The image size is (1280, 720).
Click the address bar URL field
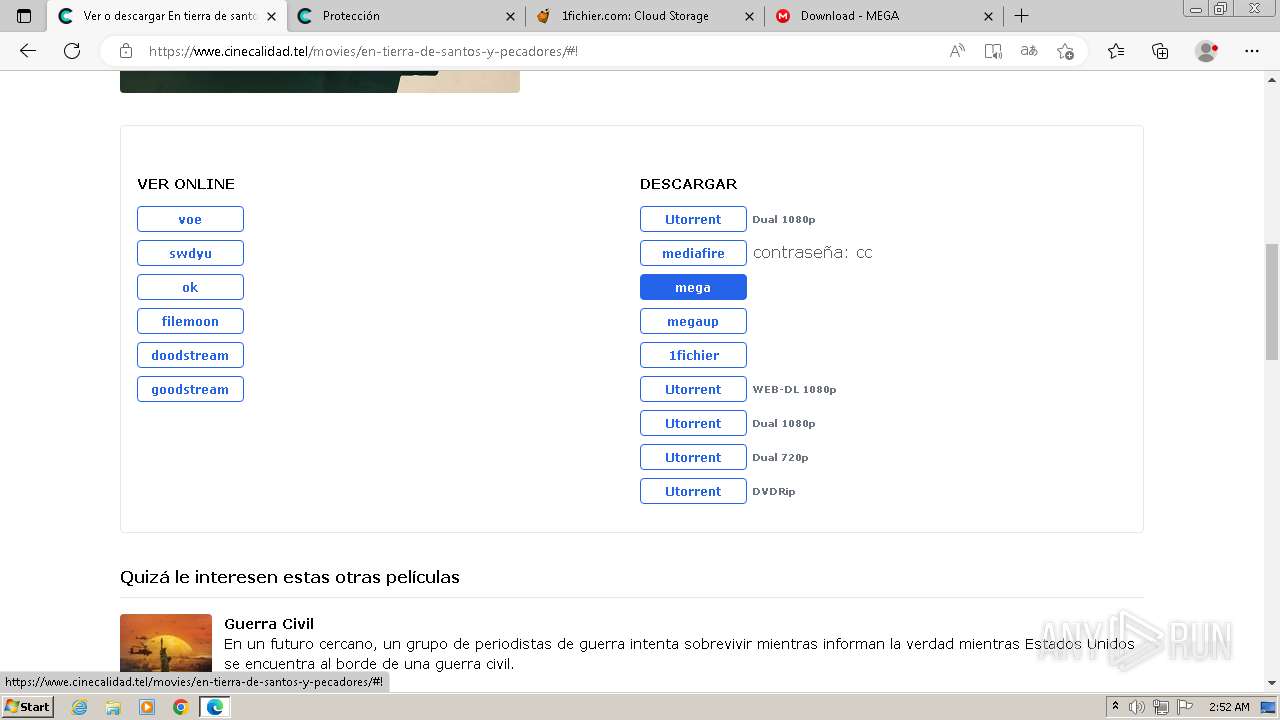click(x=540, y=51)
